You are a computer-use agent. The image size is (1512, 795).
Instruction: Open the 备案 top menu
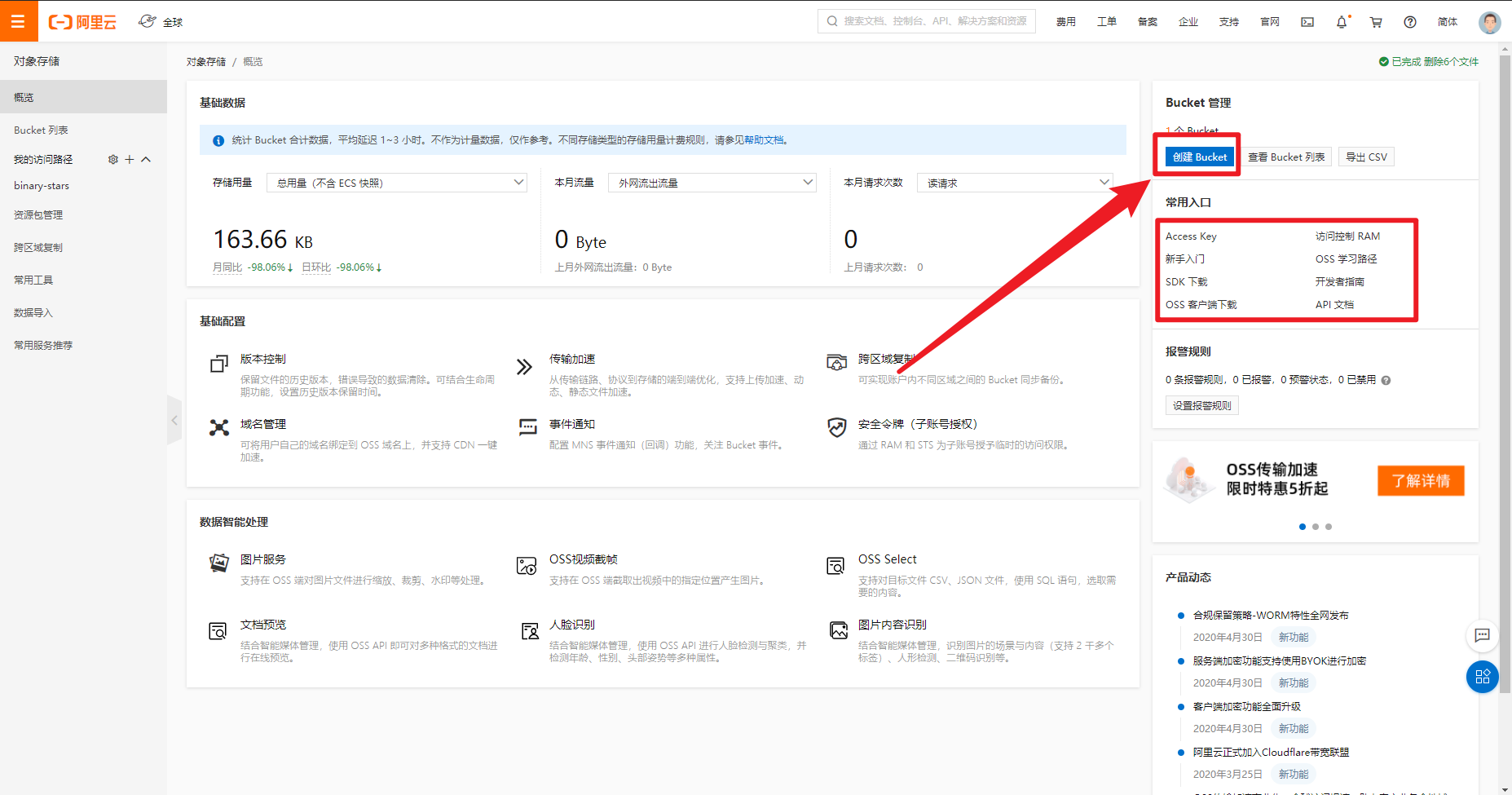[1147, 22]
